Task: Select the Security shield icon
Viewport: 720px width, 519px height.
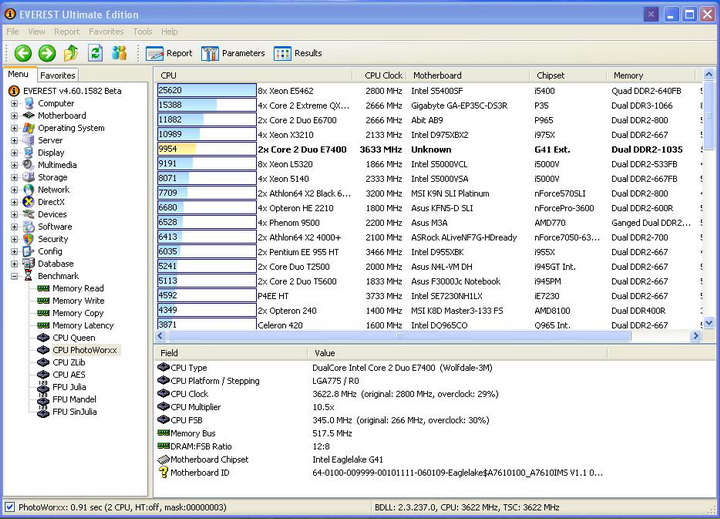Action: pos(29,239)
